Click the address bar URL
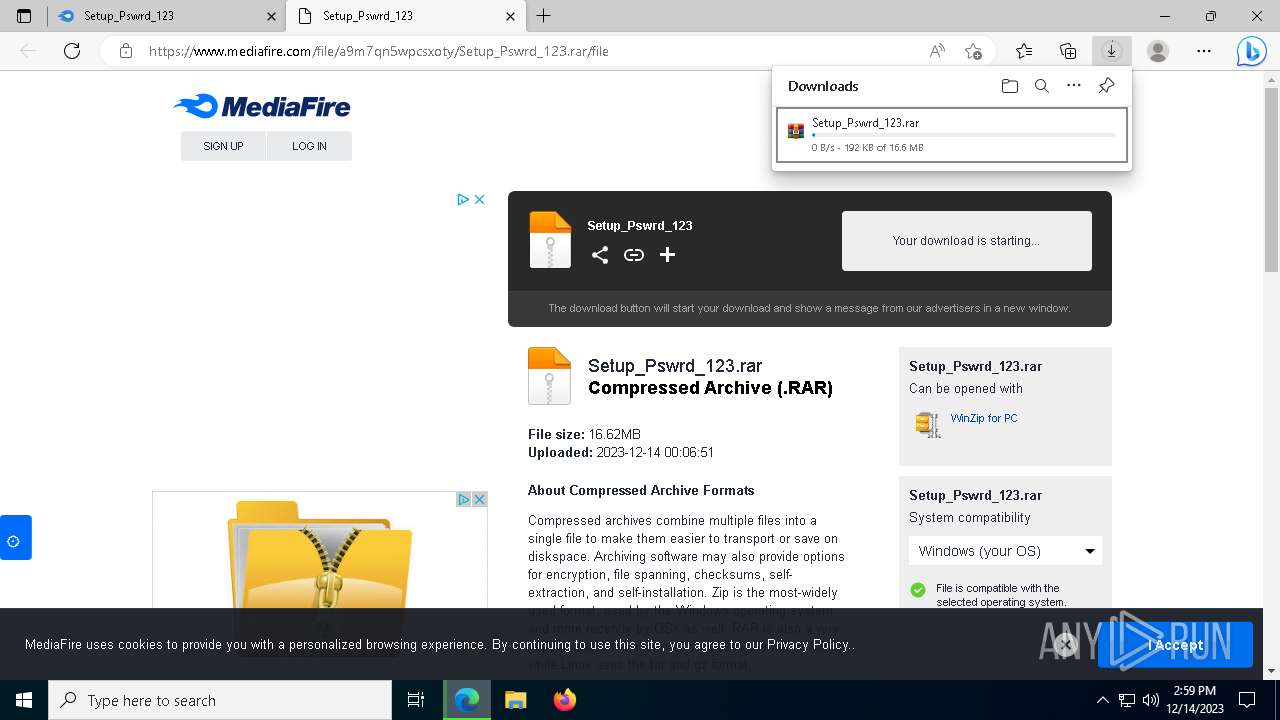Image resolution: width=1280 pixels, height=720 pixels. coord(378,51)
